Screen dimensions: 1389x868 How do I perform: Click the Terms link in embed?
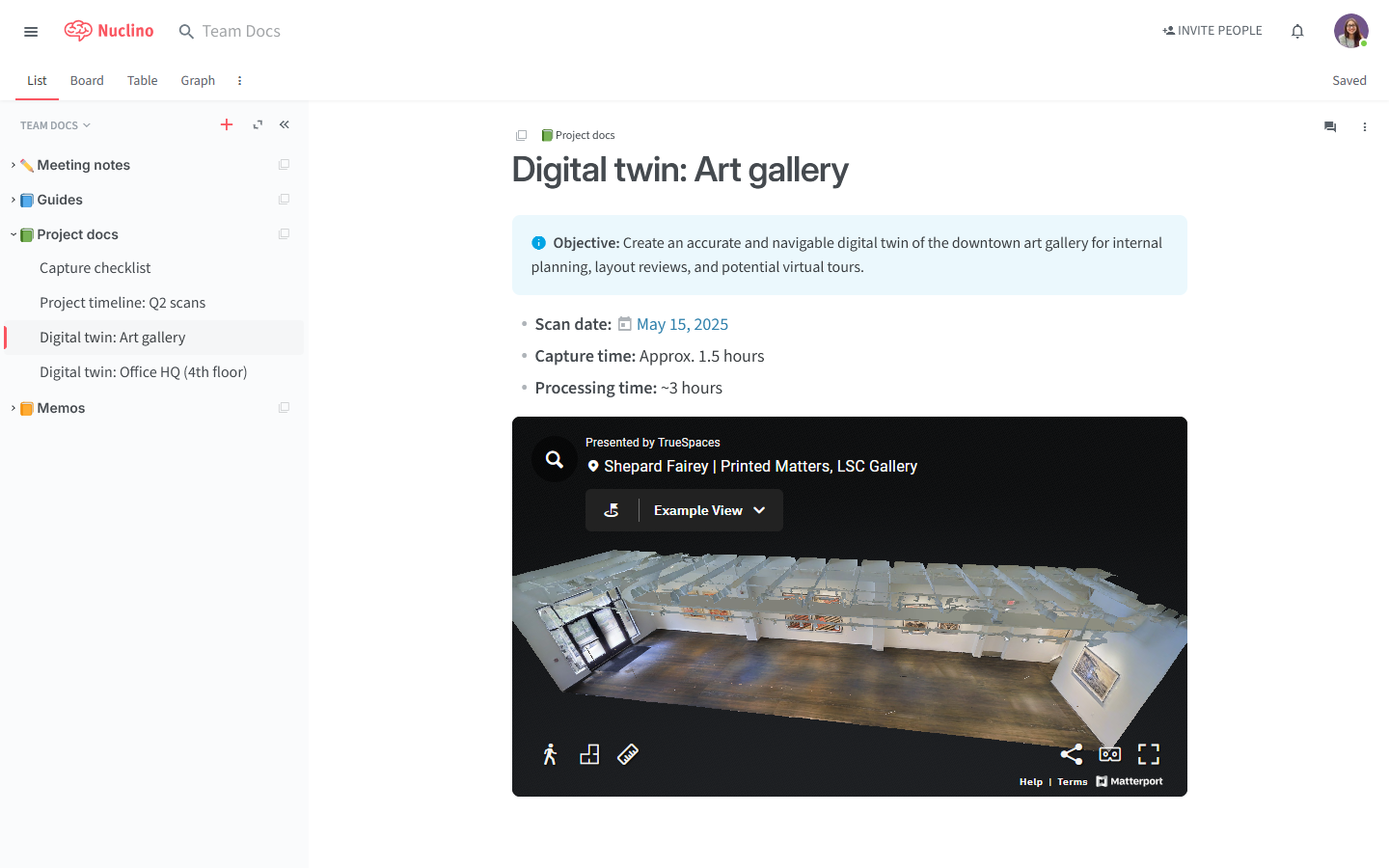(1073, 782)
